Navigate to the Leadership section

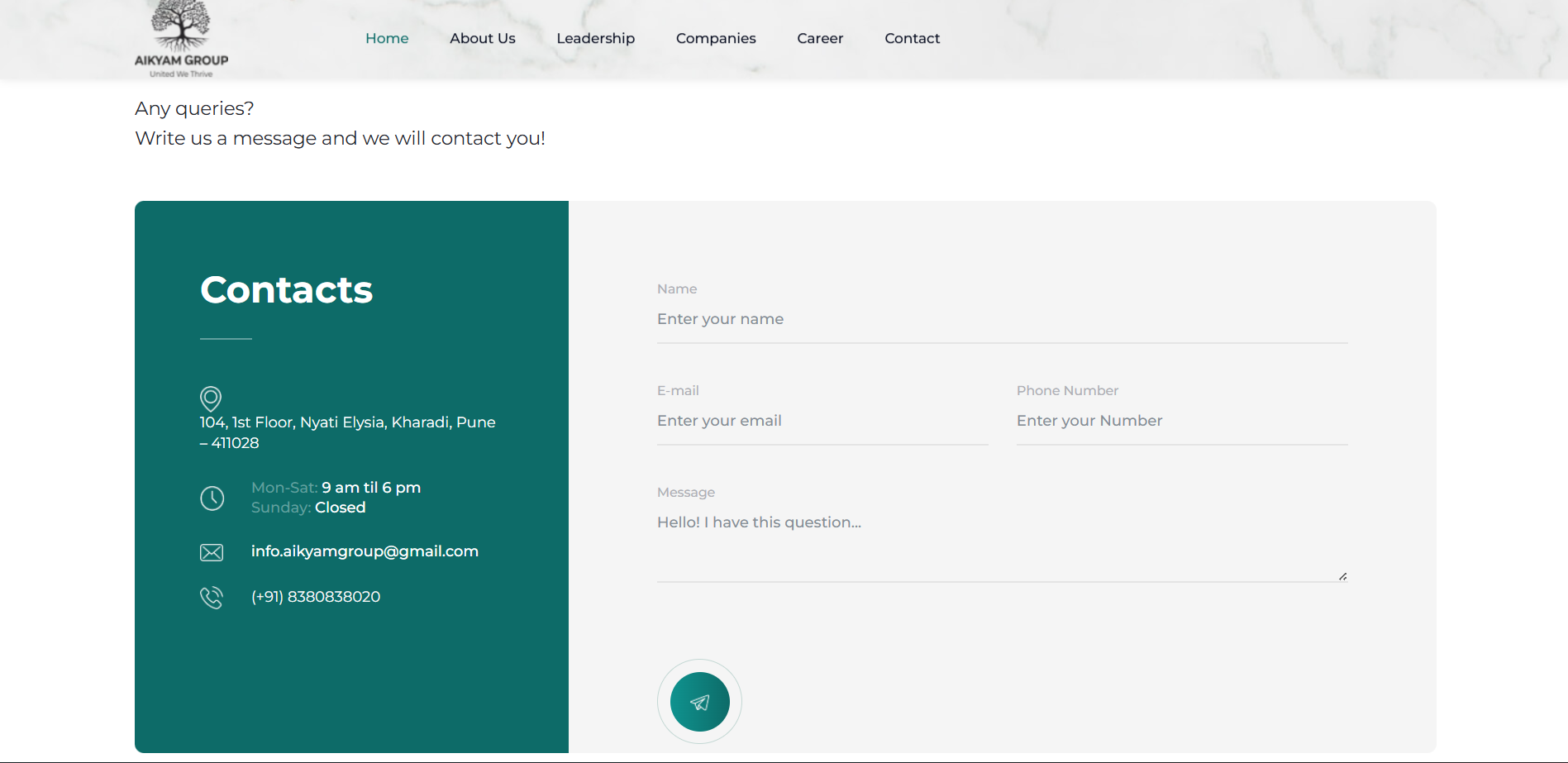click(595, 38)
